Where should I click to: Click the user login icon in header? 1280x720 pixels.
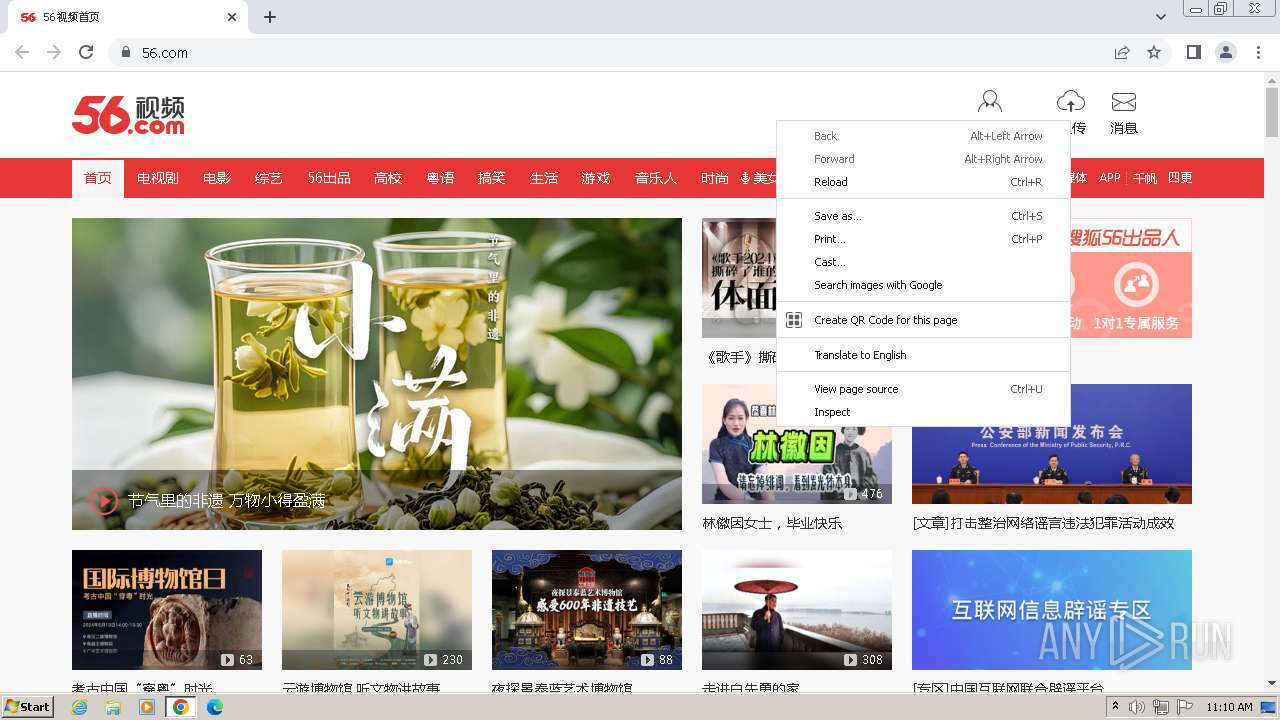[990, 102]
